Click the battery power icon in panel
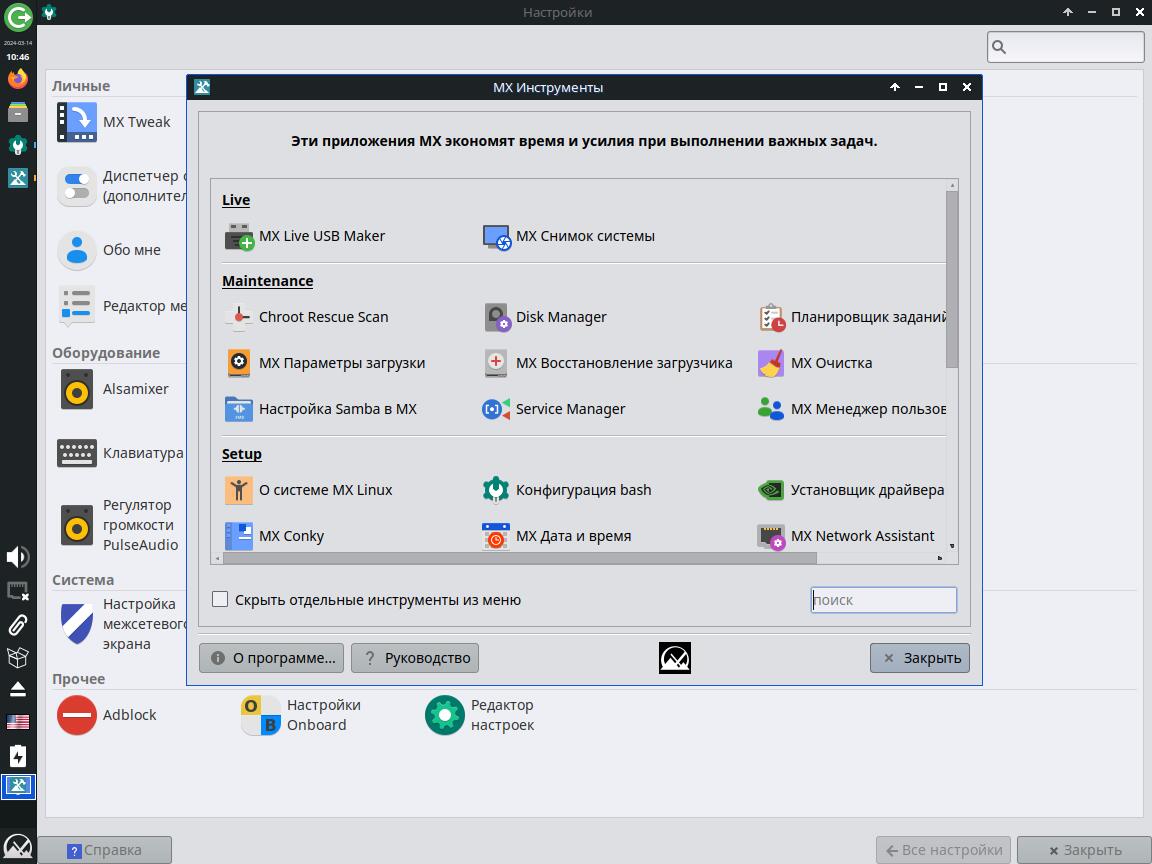This screenshot has width=1152, height=864. [x=18, y=756]
